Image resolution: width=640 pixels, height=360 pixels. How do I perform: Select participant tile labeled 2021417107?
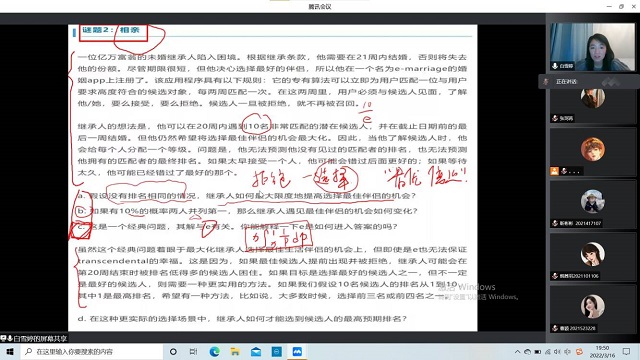point(593,204)
